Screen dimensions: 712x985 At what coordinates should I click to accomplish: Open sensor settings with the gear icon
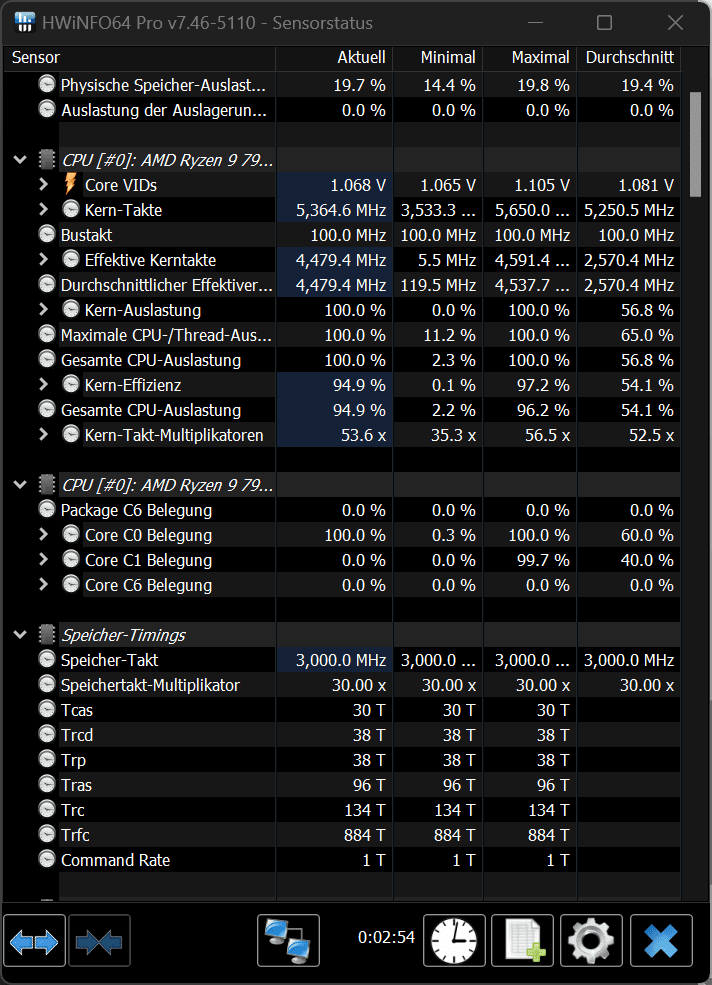pyautogui.click(x=591, y=941)
